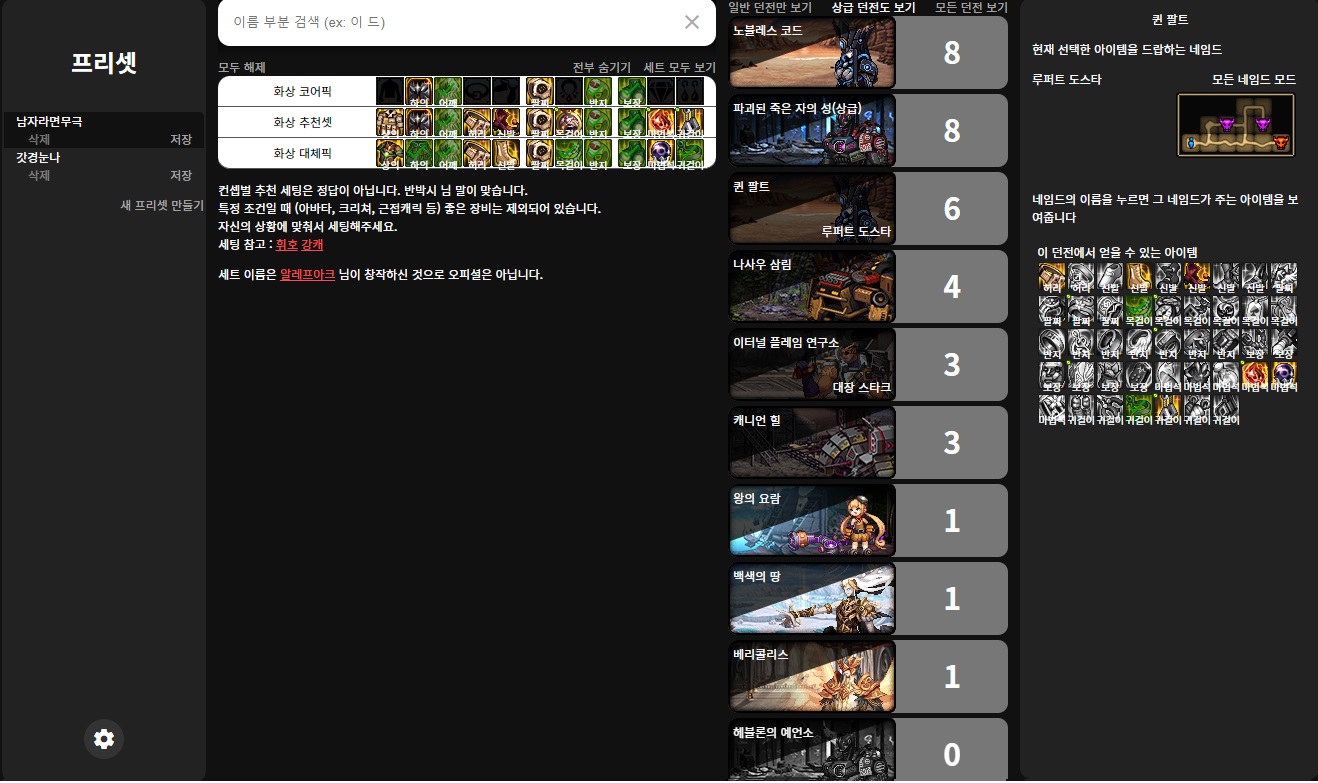Image resolution: width=1318 pixels, height=783 pixels.
Task: Toggle the 화상 추천셋 set row
Action: pos(296,122)
